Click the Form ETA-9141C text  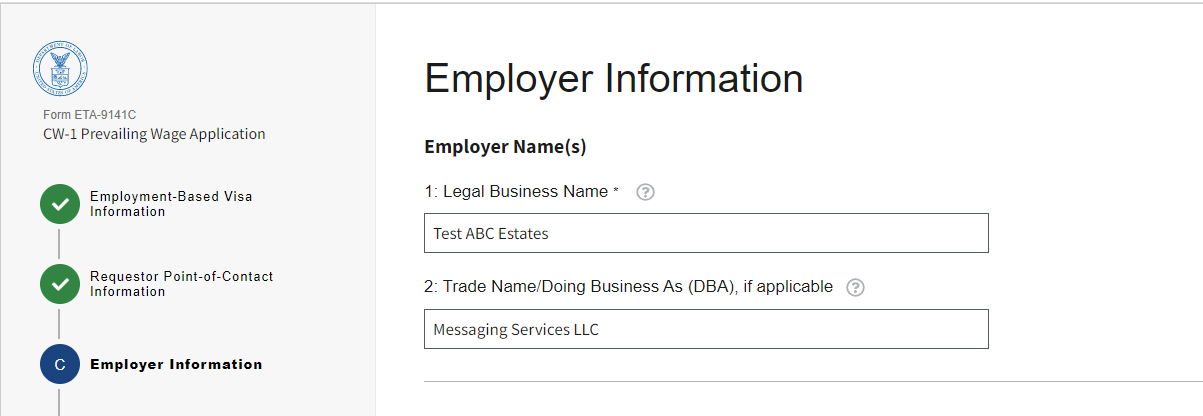[90, 115]
